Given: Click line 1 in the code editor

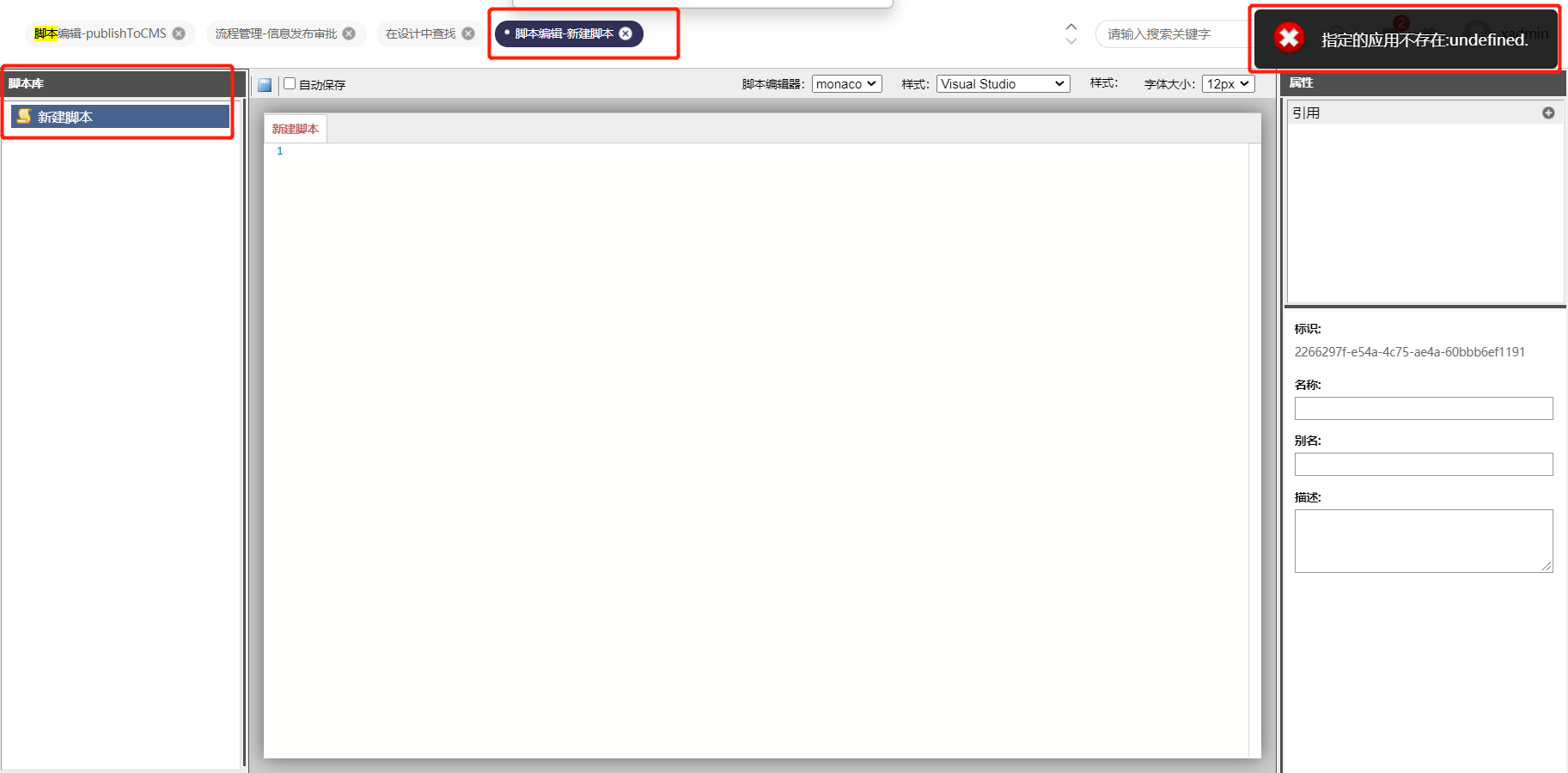Looking at the screenshot, I should coord(756,151).
